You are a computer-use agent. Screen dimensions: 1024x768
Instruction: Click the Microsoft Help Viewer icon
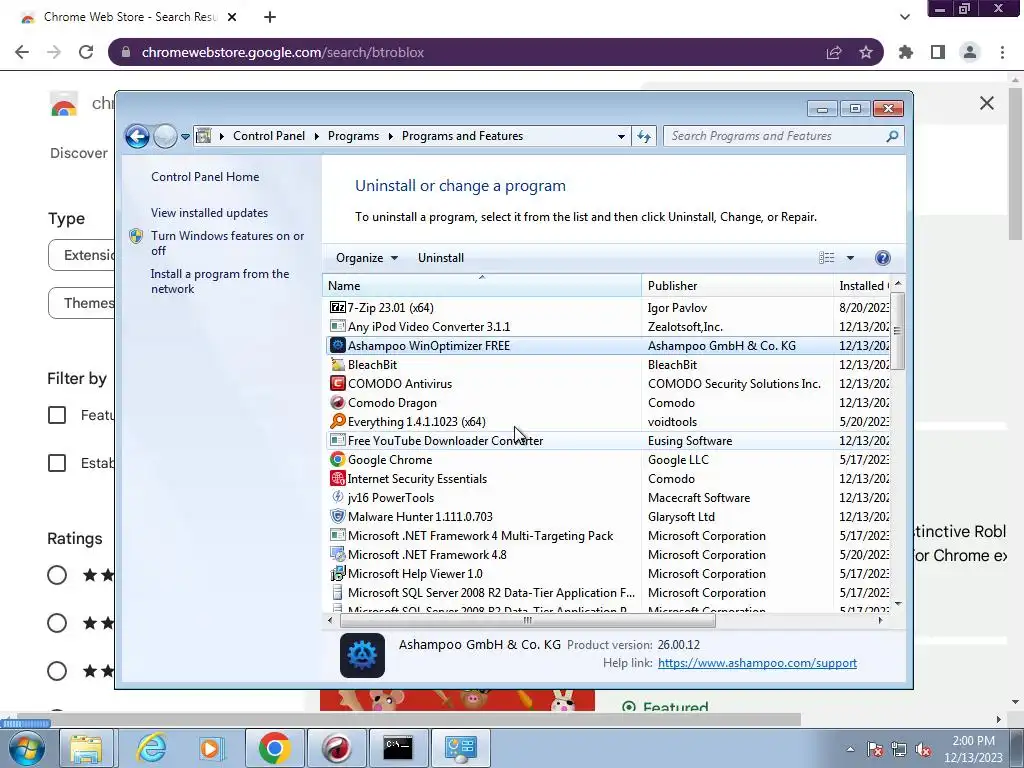(x=338, y=573)
